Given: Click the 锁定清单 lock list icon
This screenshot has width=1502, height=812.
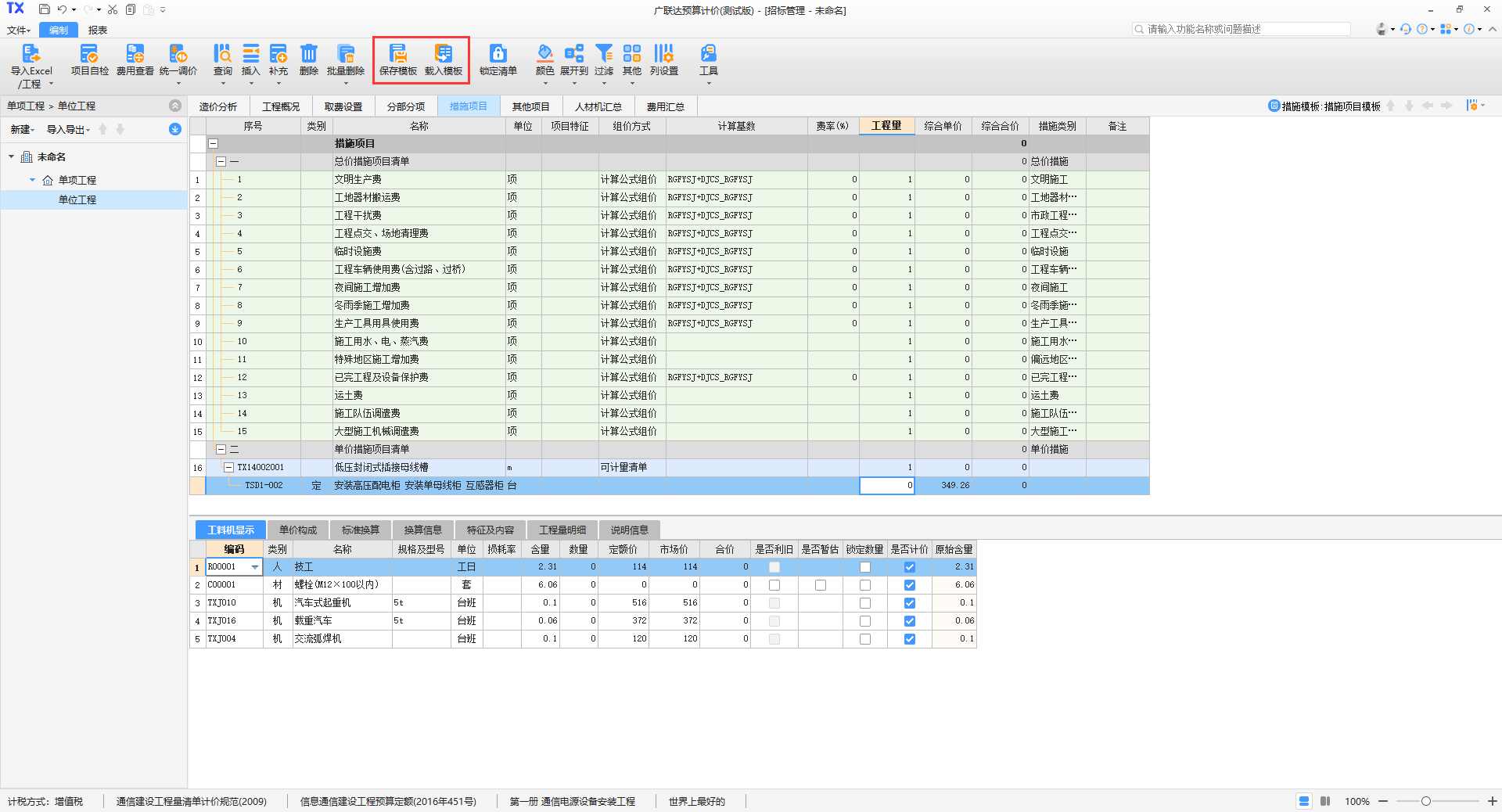Looking at the screenshot, I should coord(498,55).
